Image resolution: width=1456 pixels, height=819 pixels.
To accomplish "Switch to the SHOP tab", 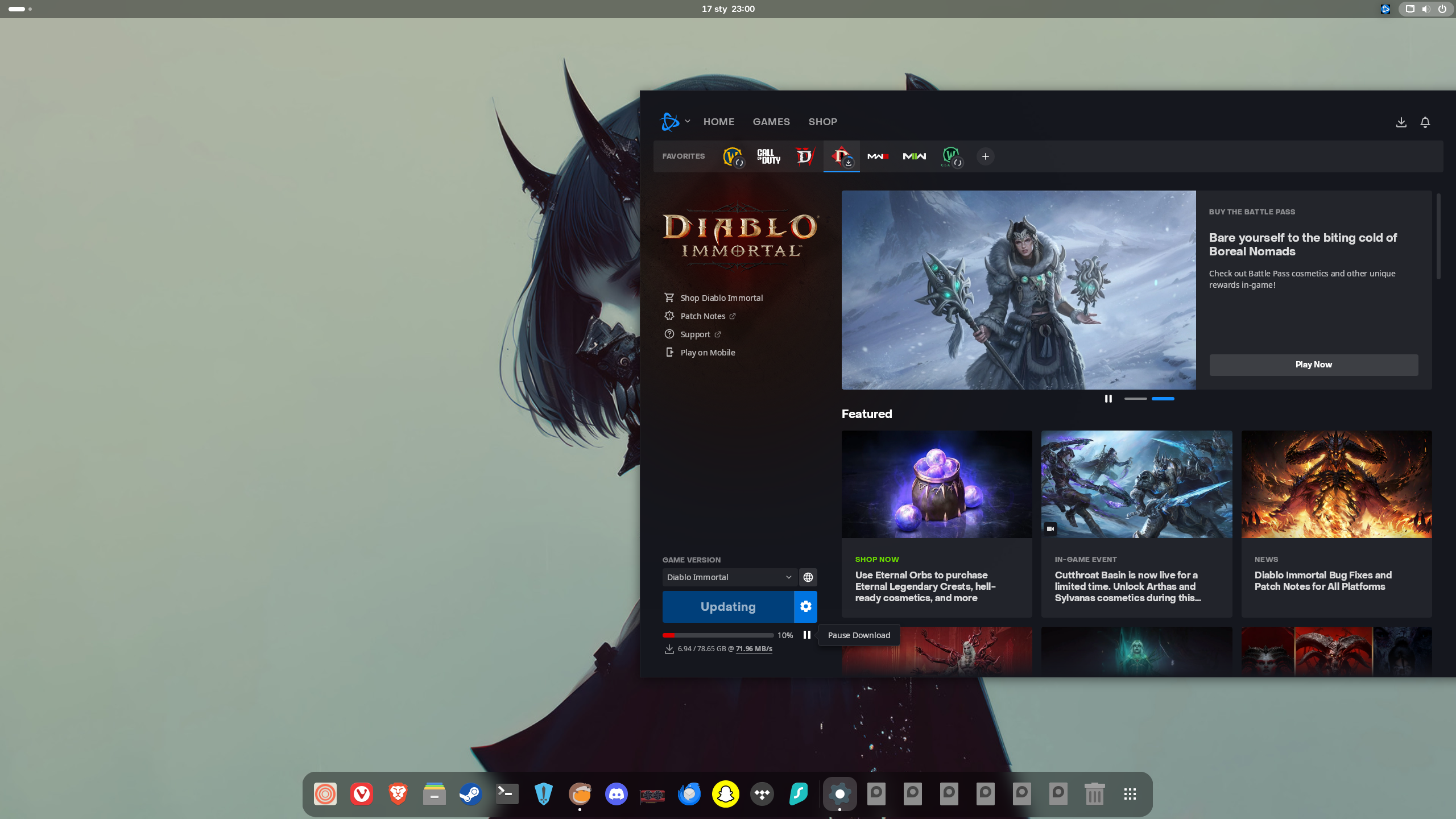I will (822, 122).
